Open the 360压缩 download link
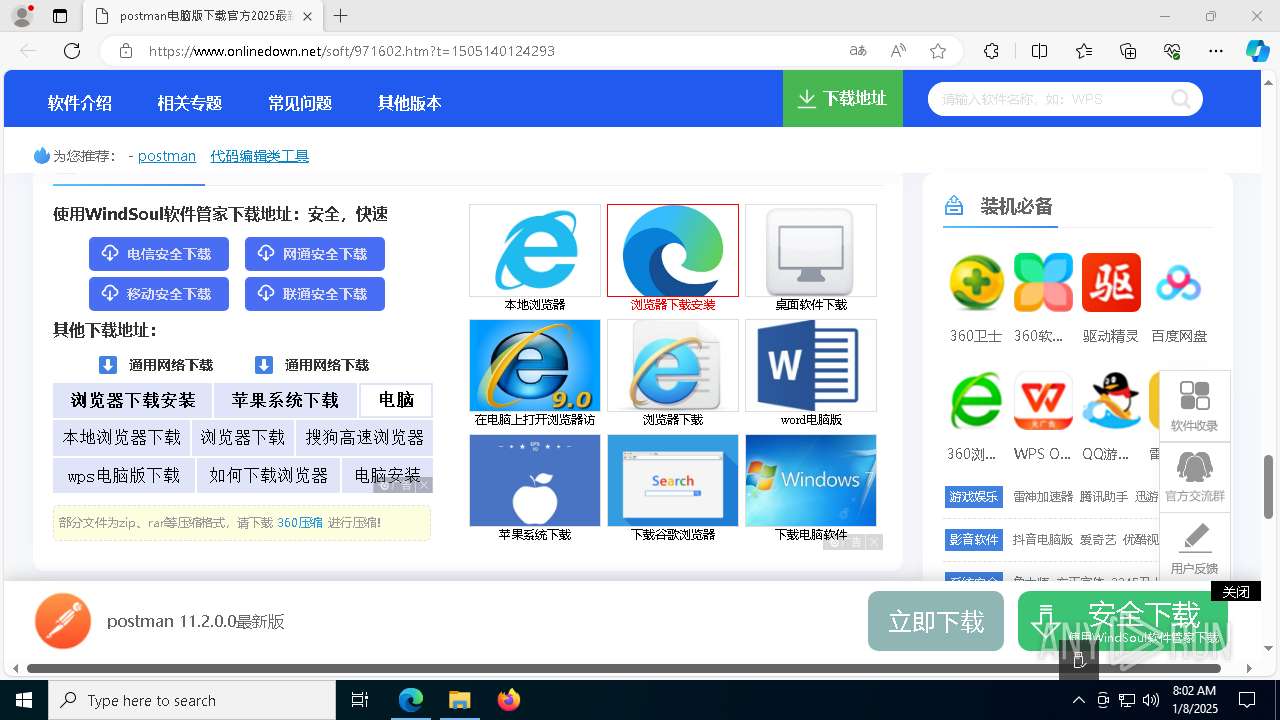 300,522
